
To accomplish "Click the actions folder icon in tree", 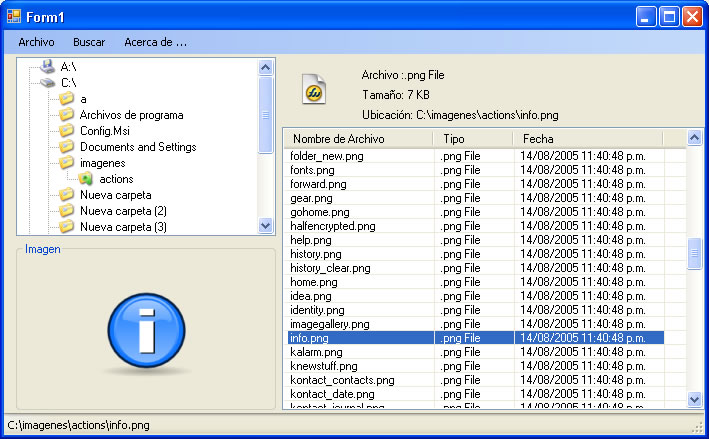I will (86, 179).
